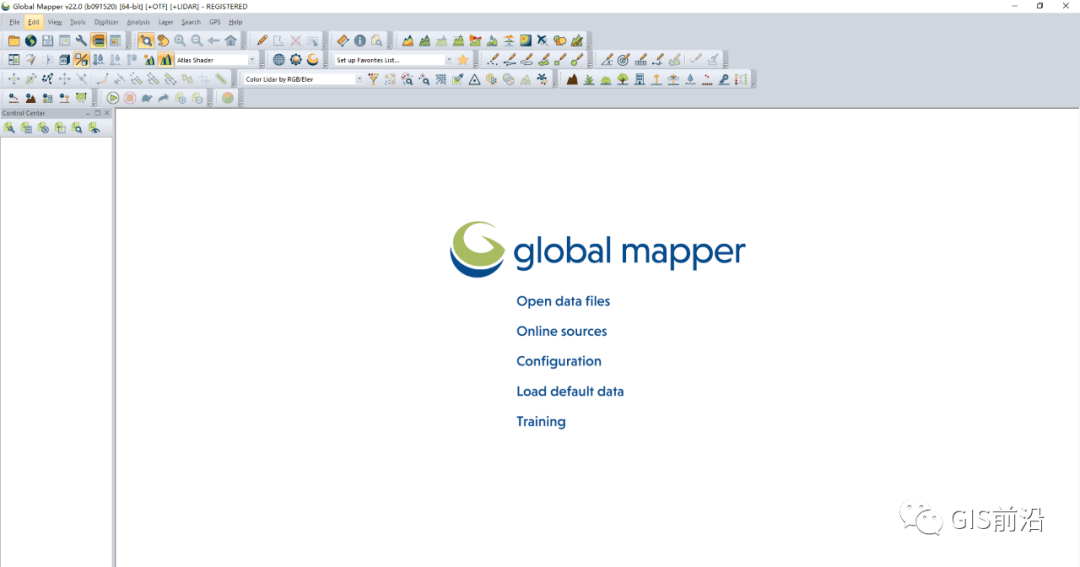The width and height of the screenshot is (1080, 567).
Task: Click the pie chart globe icon
Action: point(228,98)
